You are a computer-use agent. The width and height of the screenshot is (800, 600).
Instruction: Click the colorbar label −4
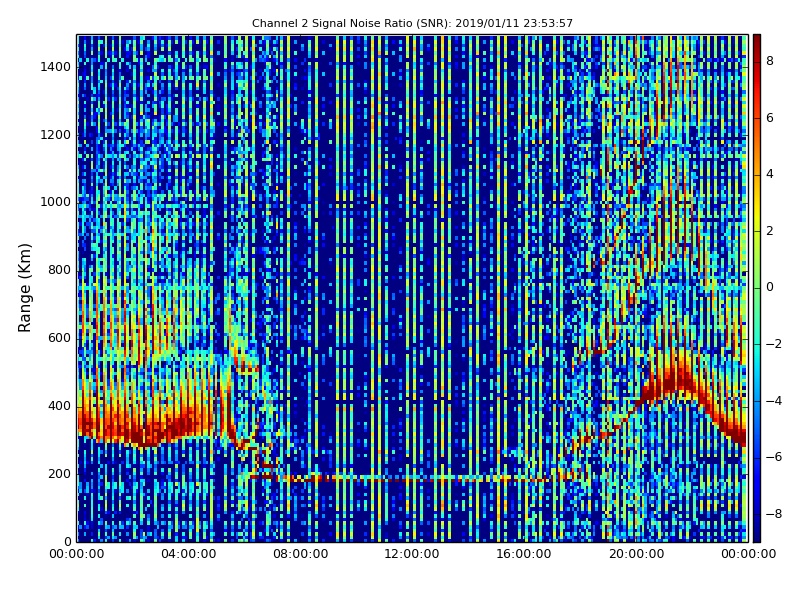(774, 401)
